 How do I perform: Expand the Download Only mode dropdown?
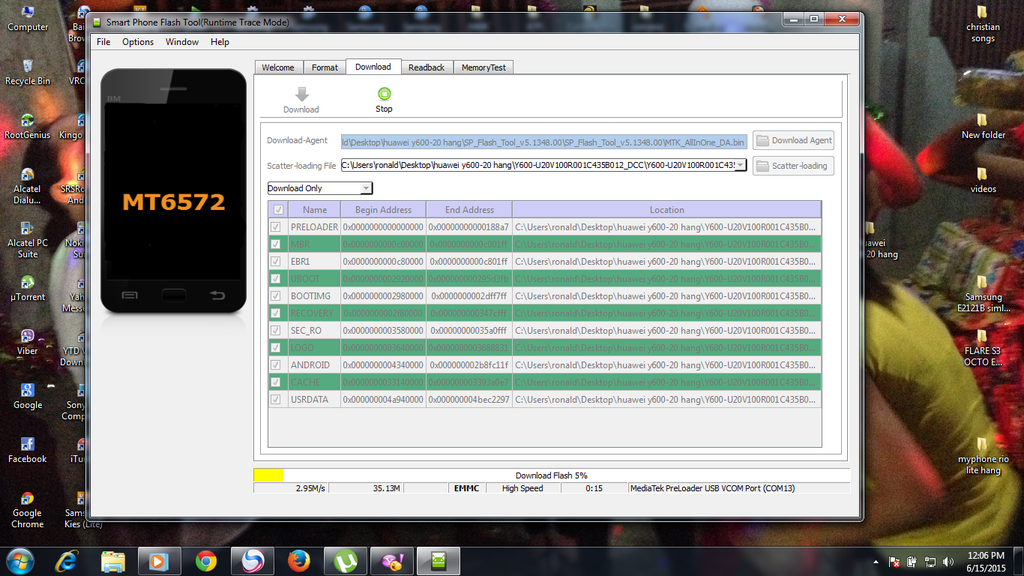pos(365,188)
